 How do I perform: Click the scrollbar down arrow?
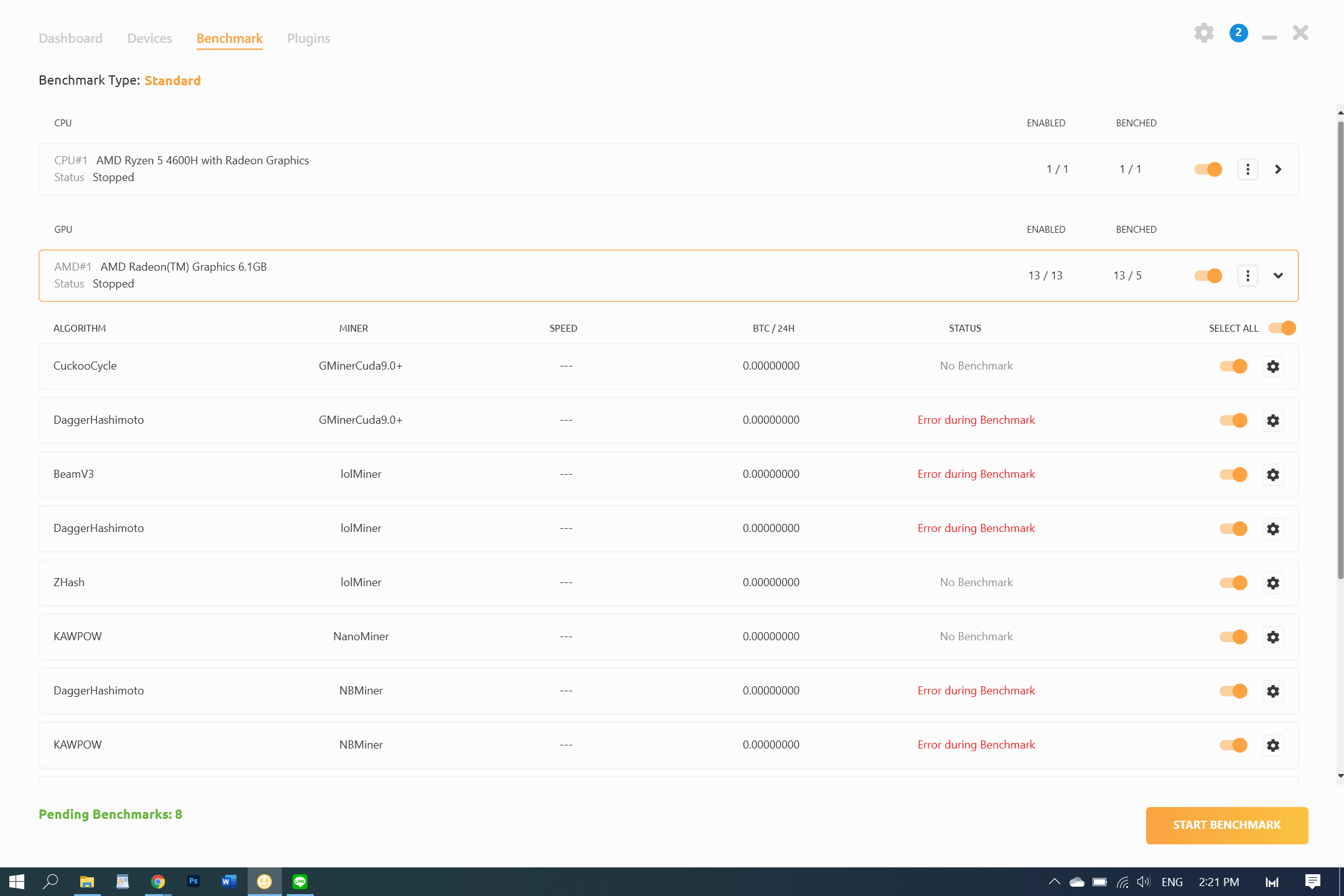(x=1340, y=776)
